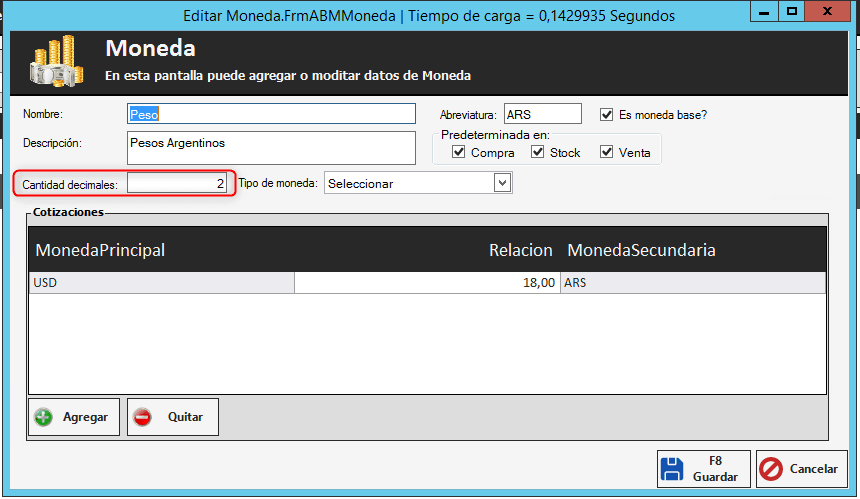This screenshot has width=860, height=499.
Task: Click the Abreviatura field containing ARS
Action: click(541, 114)
